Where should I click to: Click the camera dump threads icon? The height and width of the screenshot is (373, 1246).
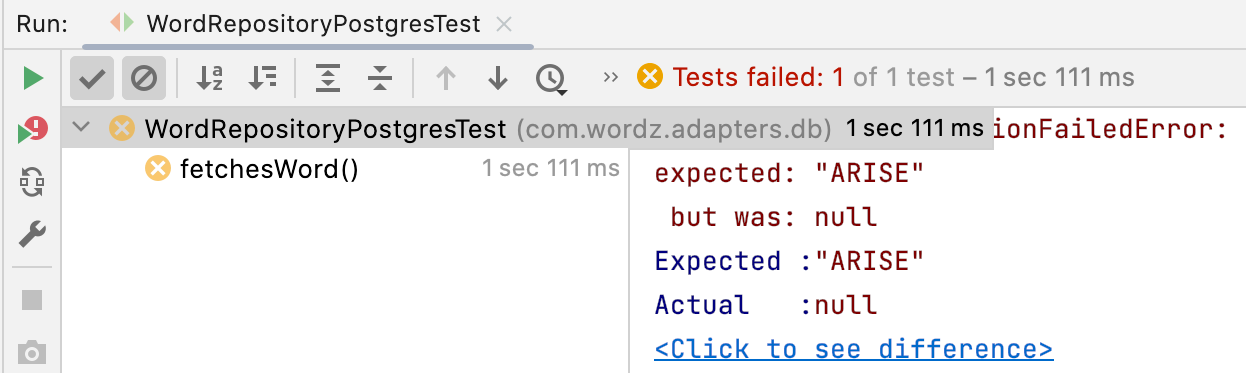(33, 352)
